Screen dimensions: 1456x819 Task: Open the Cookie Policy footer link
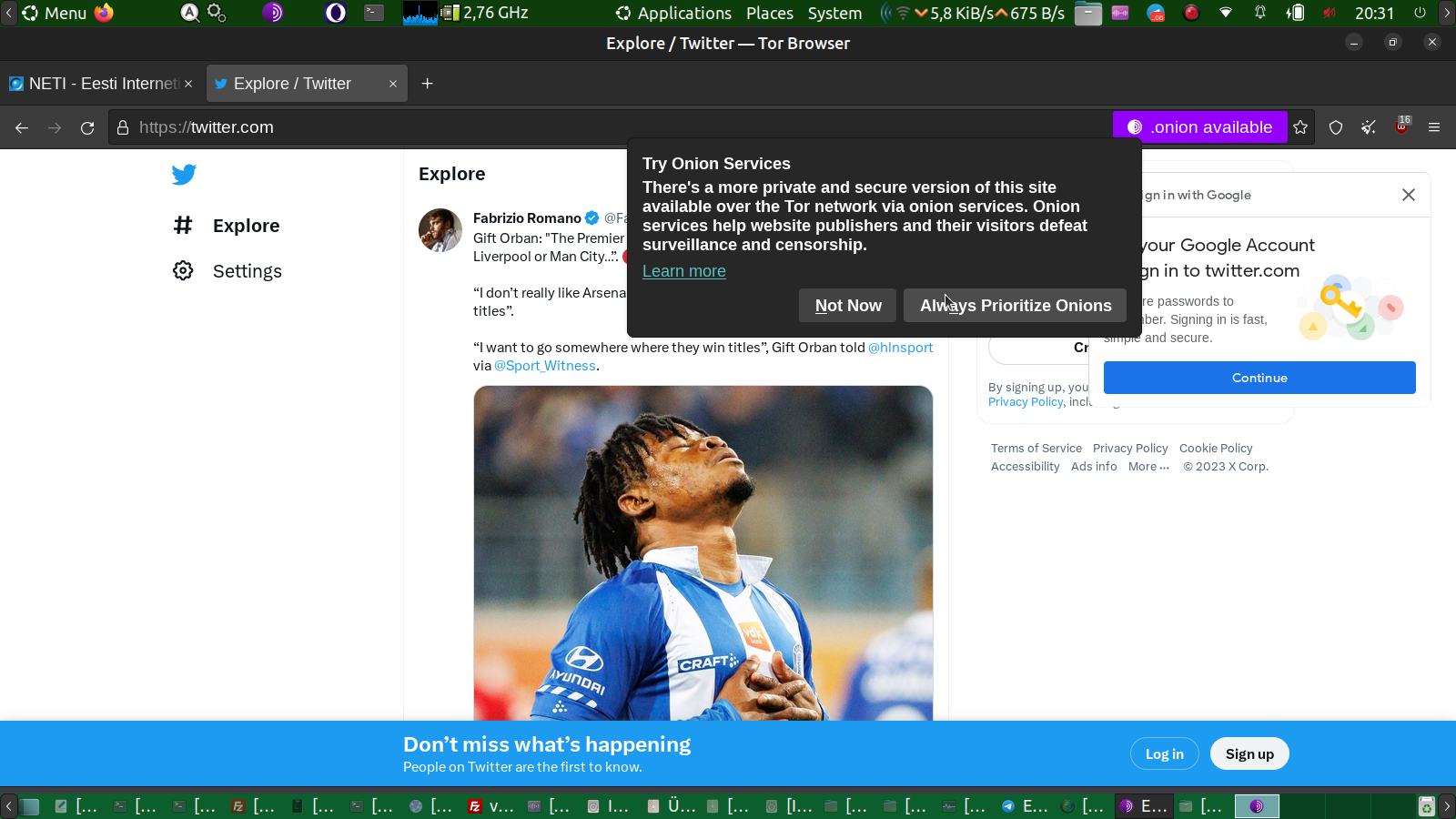tap(1216, 449)
